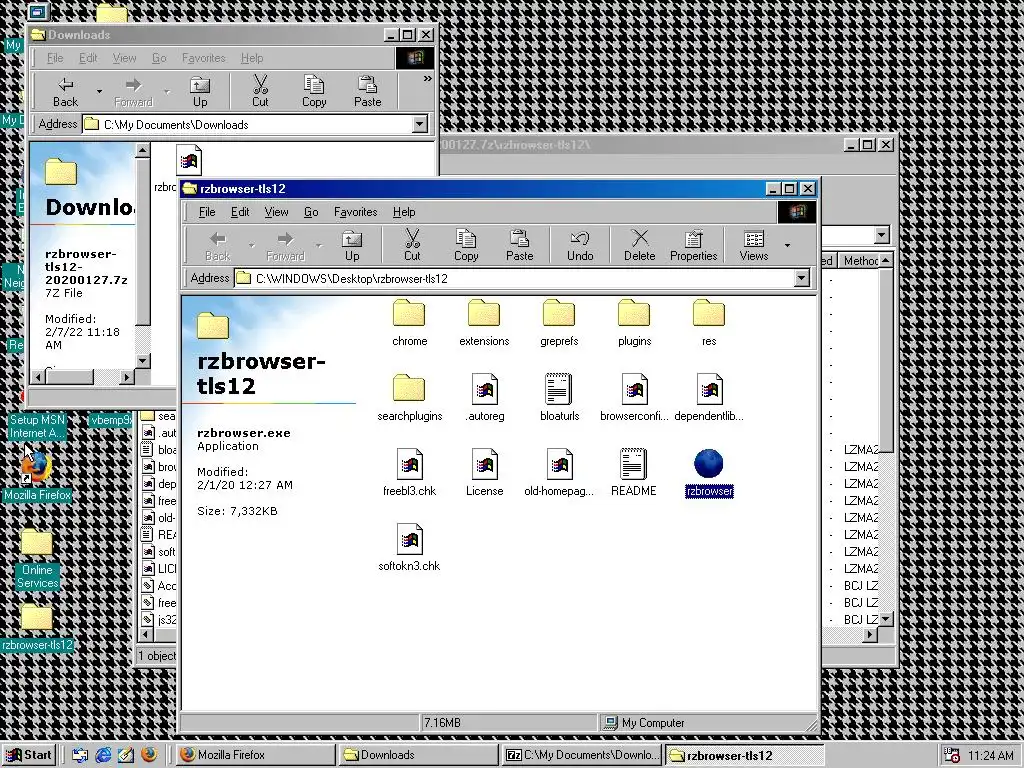This screenshot has width=1024, height=768.
Task: Show more toolbar buttons chevron in Downloads
Action: [x=427, y=78]
